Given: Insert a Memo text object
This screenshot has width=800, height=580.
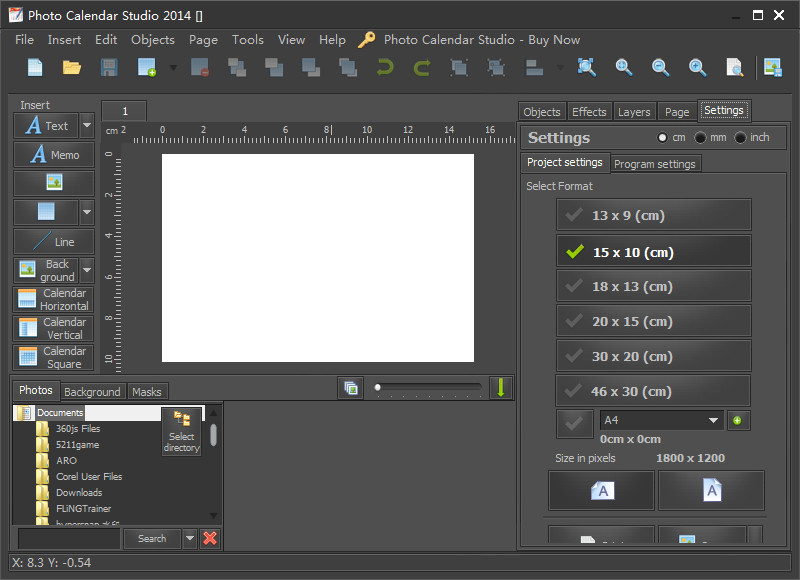Looking at the screenshot, I should click(54, 155).
